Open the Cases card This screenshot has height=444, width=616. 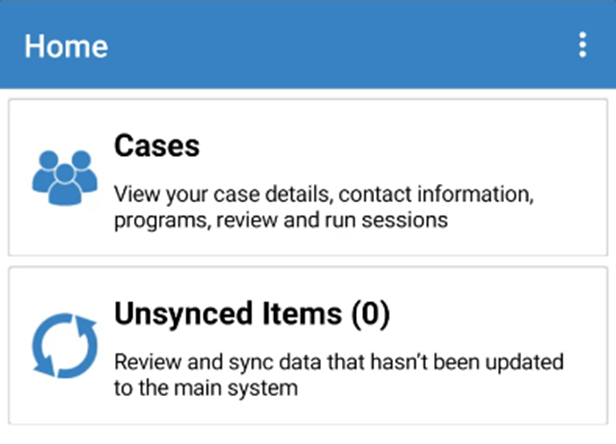308,178
